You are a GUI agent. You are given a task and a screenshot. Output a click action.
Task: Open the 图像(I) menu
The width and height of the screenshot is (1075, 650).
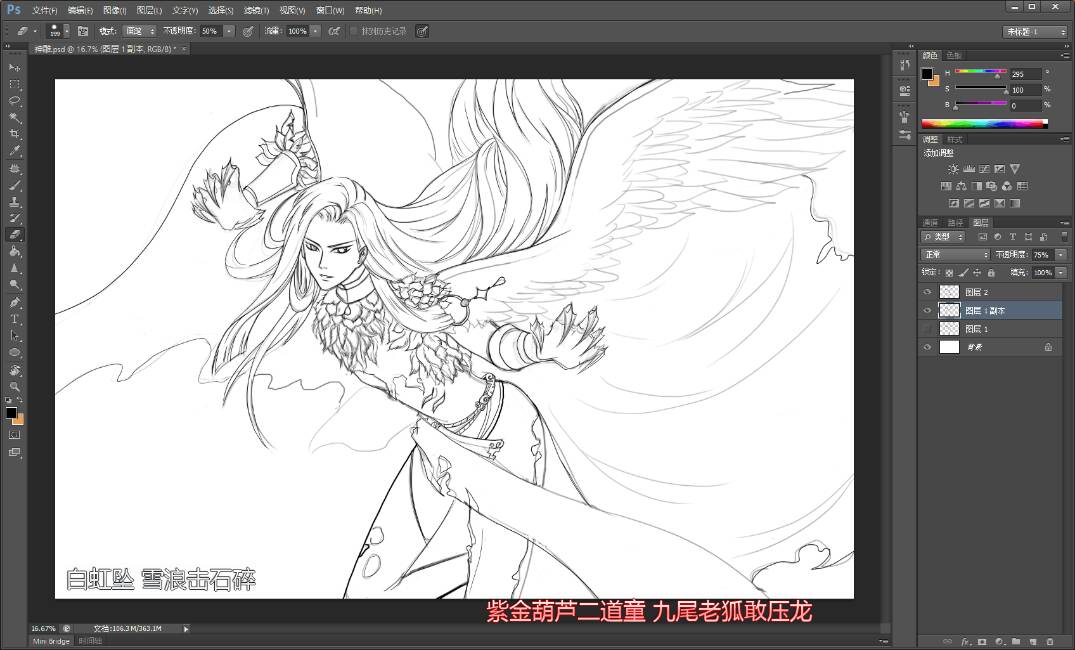(114, 10)
